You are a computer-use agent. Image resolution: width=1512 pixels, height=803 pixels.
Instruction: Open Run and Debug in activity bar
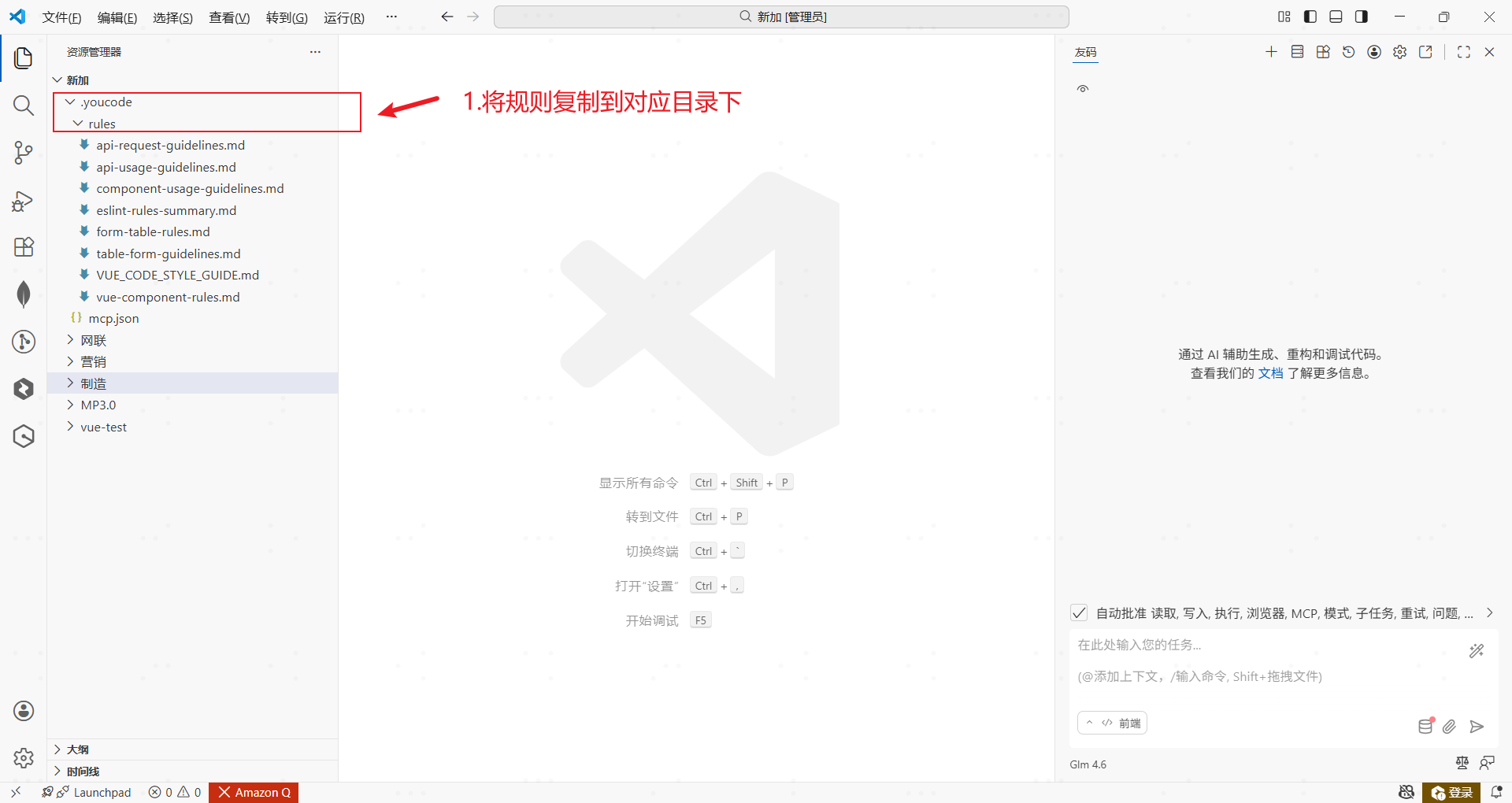point(24,202)
